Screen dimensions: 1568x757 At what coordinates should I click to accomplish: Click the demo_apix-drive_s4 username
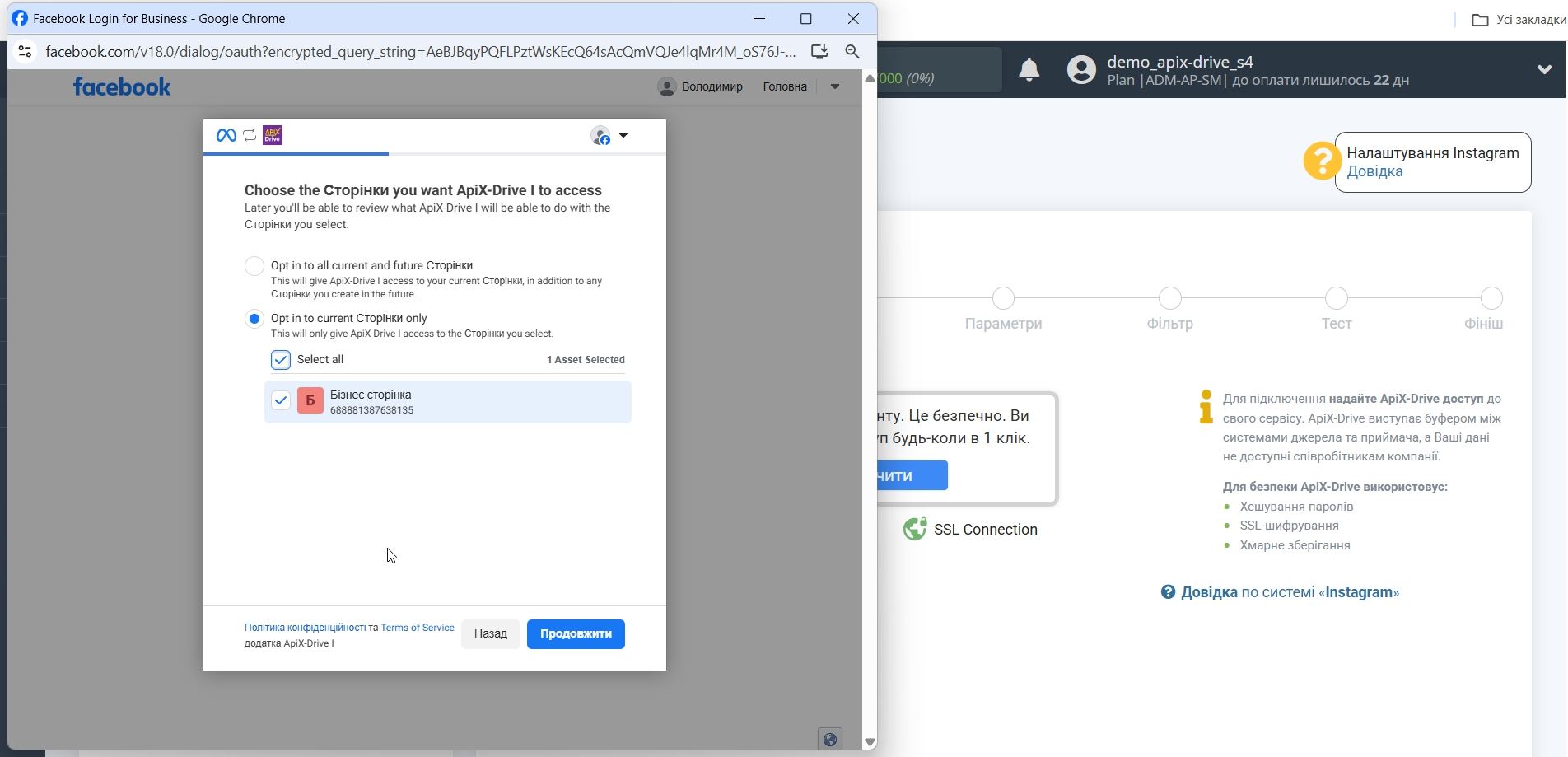1180,62
